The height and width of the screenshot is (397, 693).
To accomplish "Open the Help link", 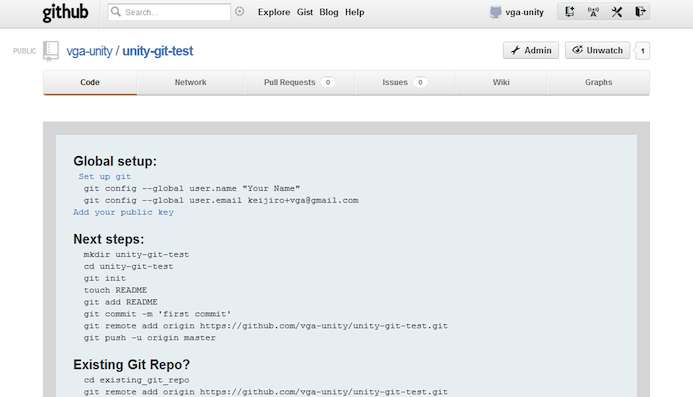I will (x=354, y=12).
